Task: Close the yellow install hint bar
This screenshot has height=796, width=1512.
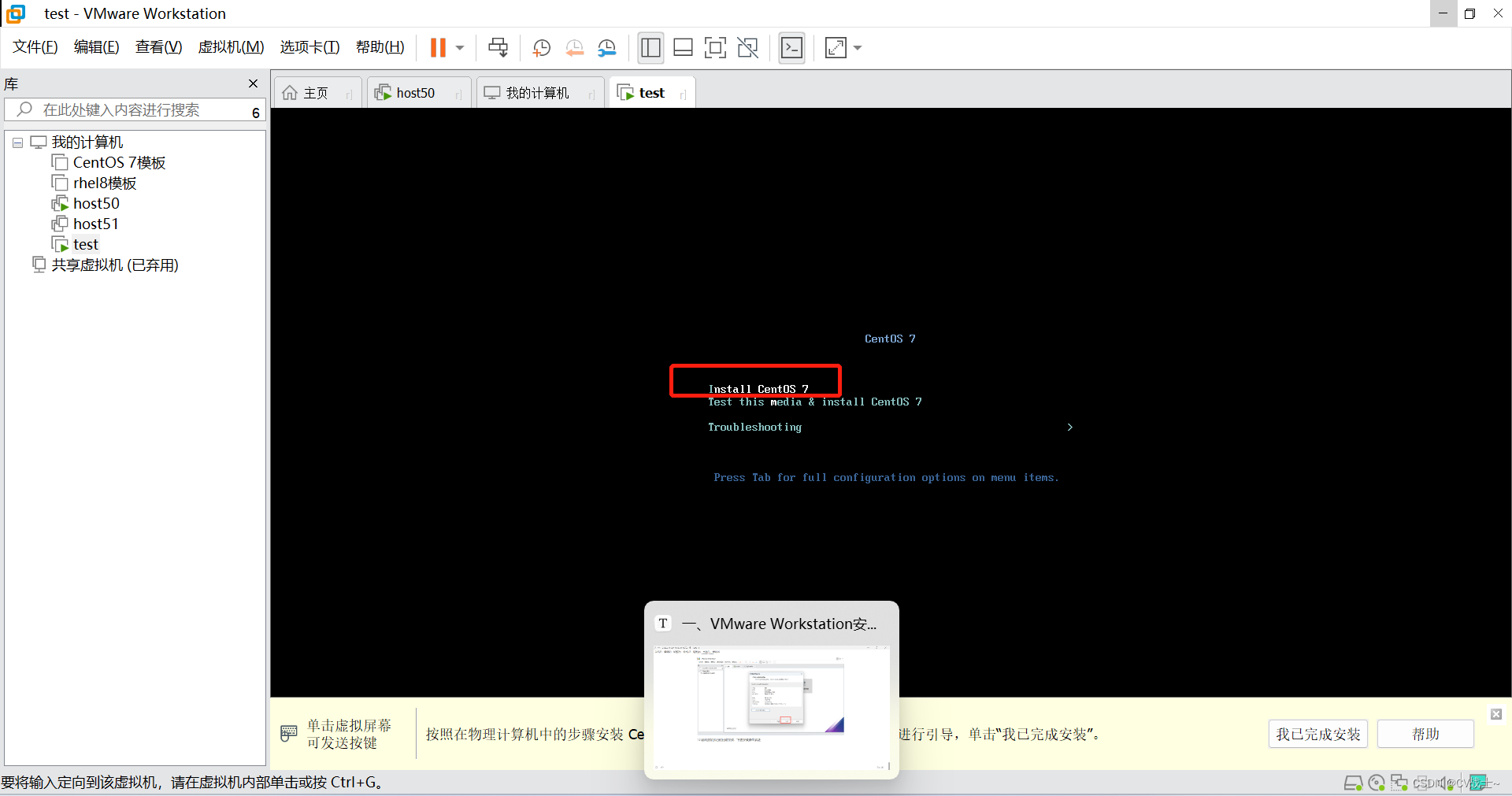Action: 1496,714
